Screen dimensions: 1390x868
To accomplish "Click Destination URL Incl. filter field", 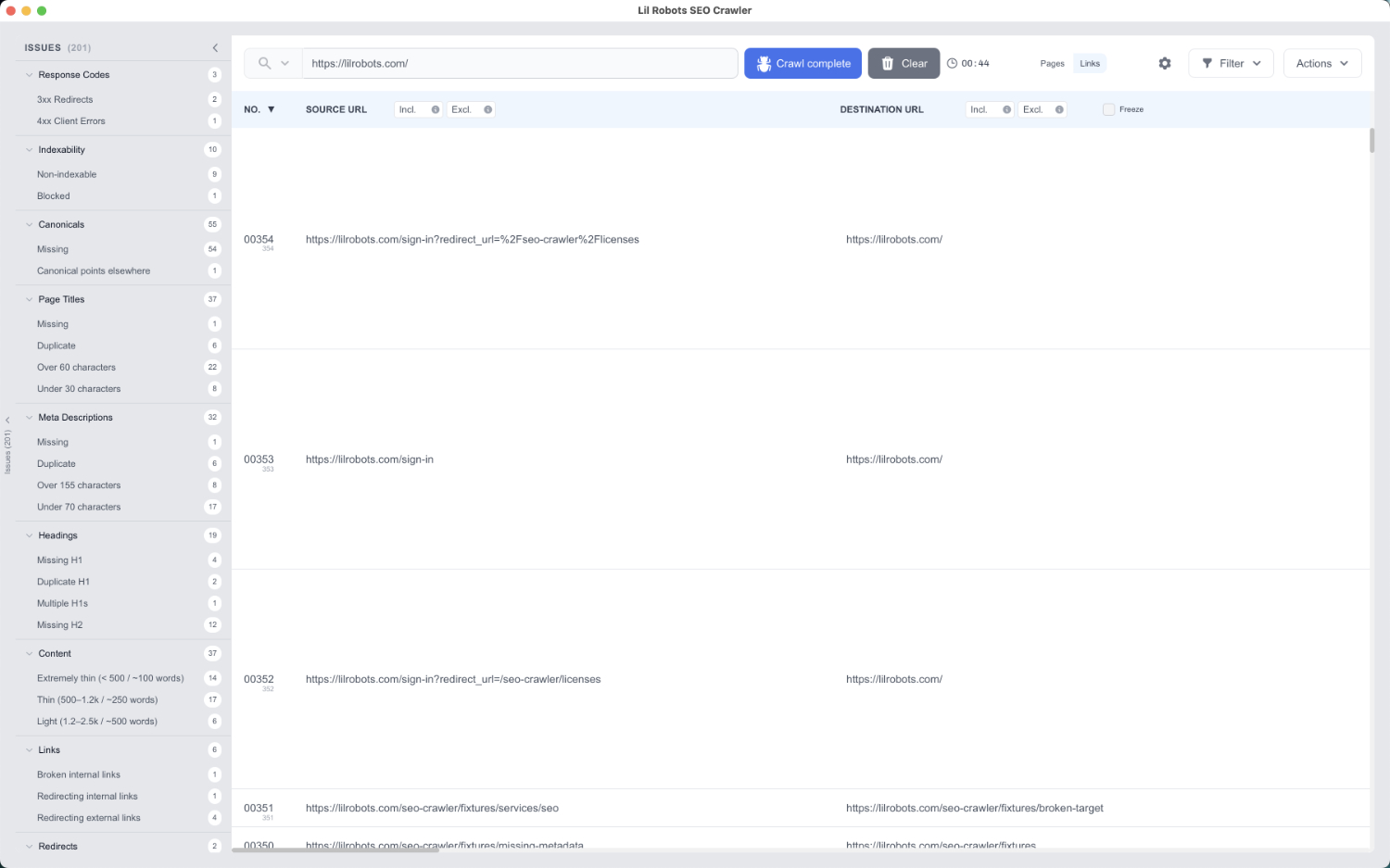I will pos(990,109).
